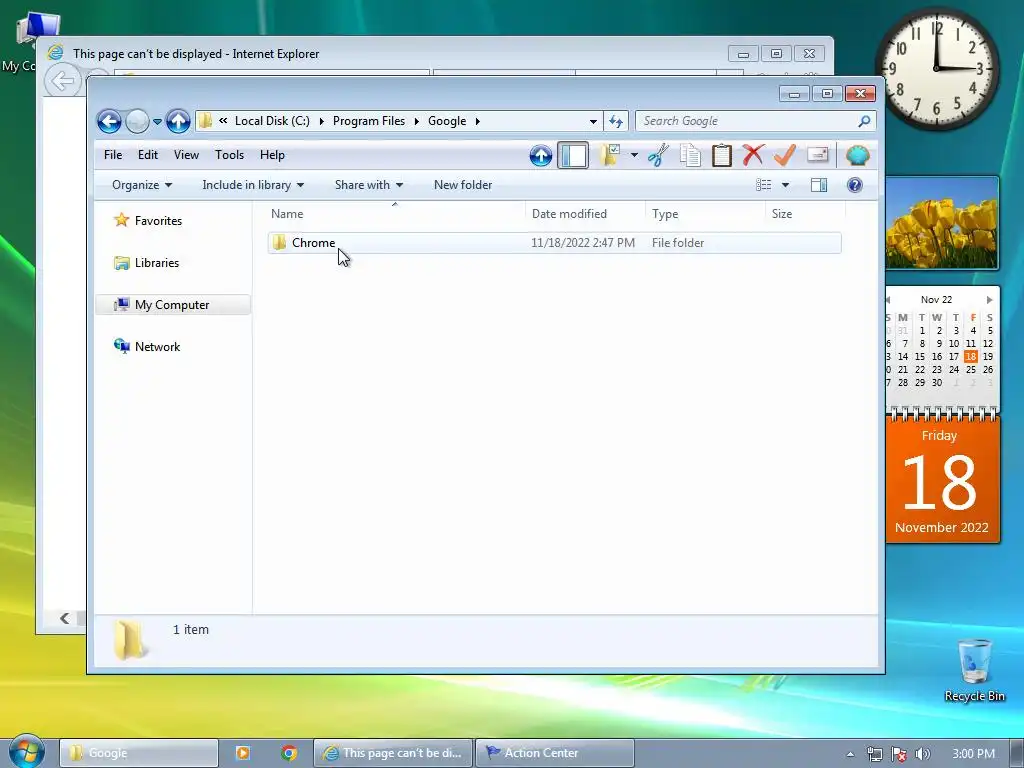Click the volume speaker tray icon
Screen dimensions: 1024x768
pos(923,754)
